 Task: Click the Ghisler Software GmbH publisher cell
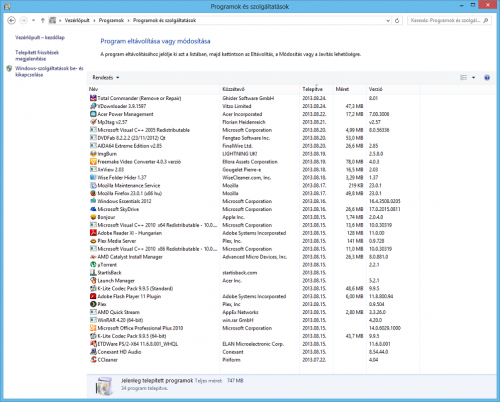point(248,98)
